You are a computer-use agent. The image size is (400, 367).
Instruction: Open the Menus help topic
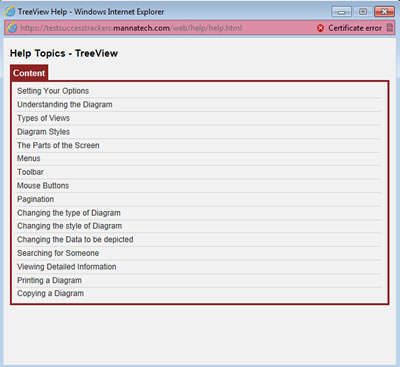tap(29, 158)
